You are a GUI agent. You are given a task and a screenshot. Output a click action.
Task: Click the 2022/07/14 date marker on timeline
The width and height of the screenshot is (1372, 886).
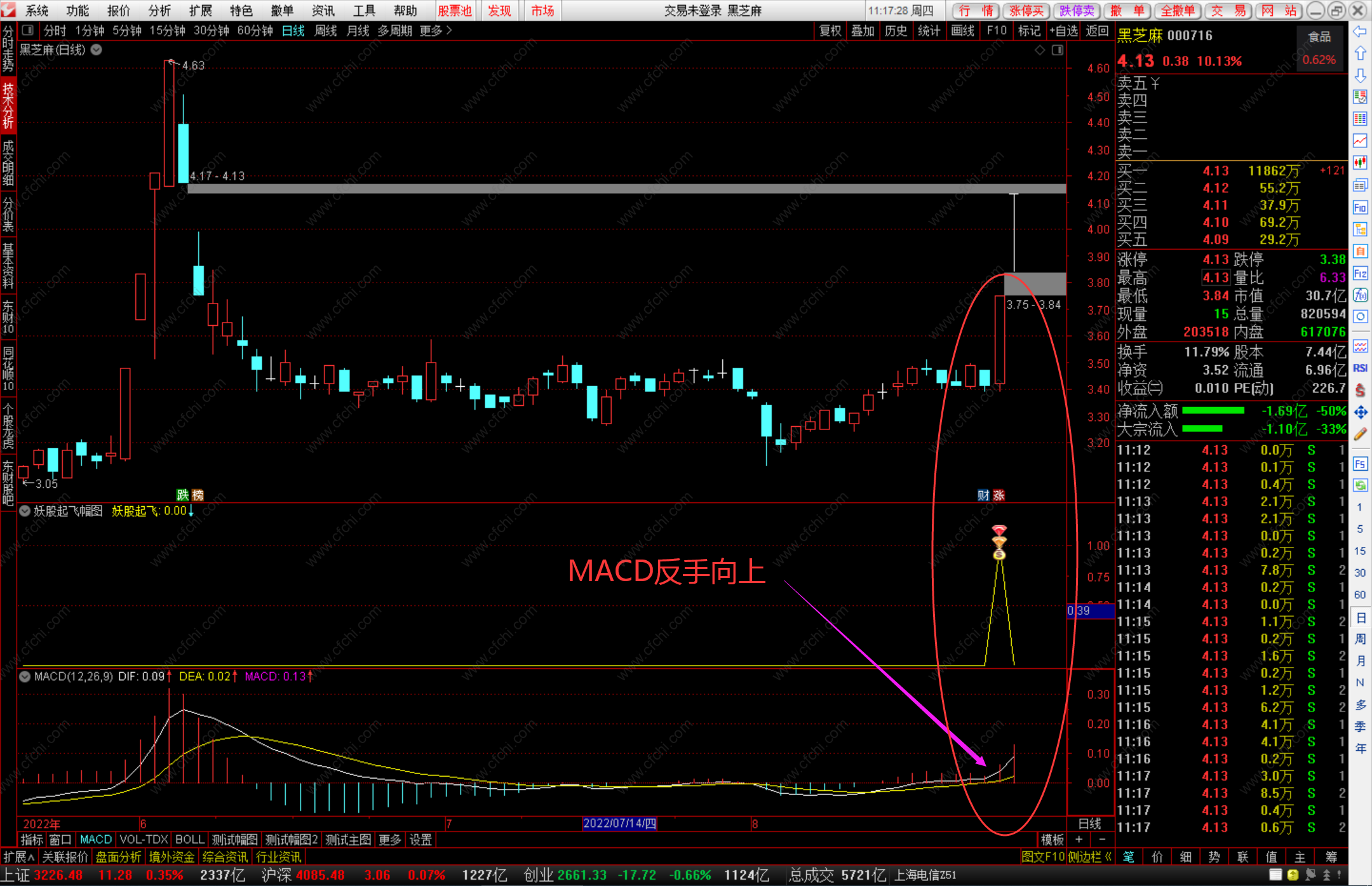pyautogui.click(x=619, y=823)
